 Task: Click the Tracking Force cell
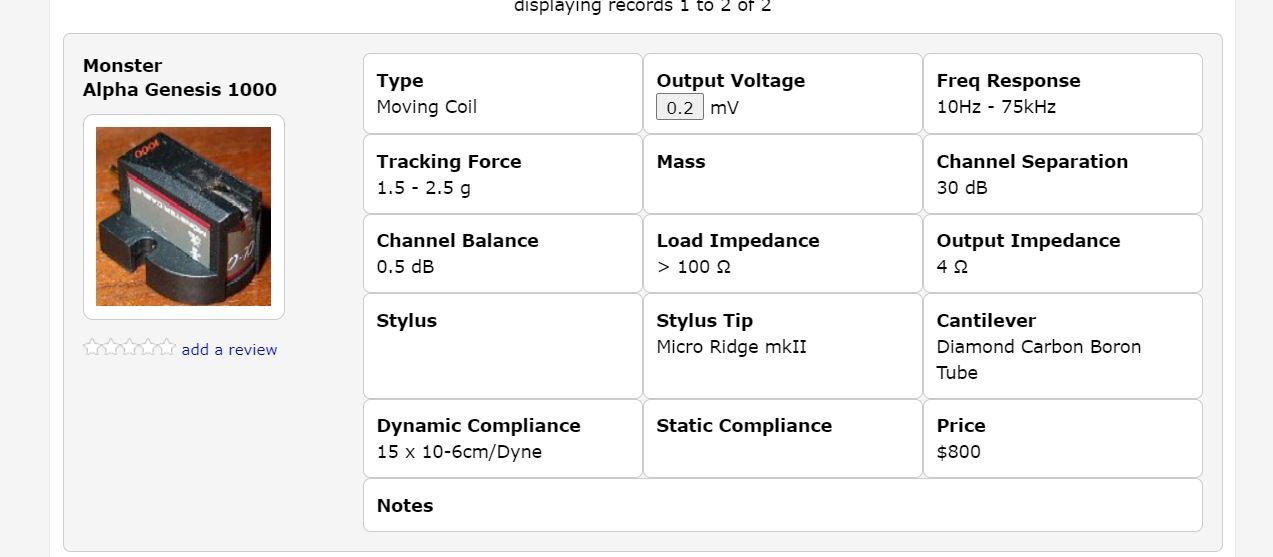[x=503, y=174]
